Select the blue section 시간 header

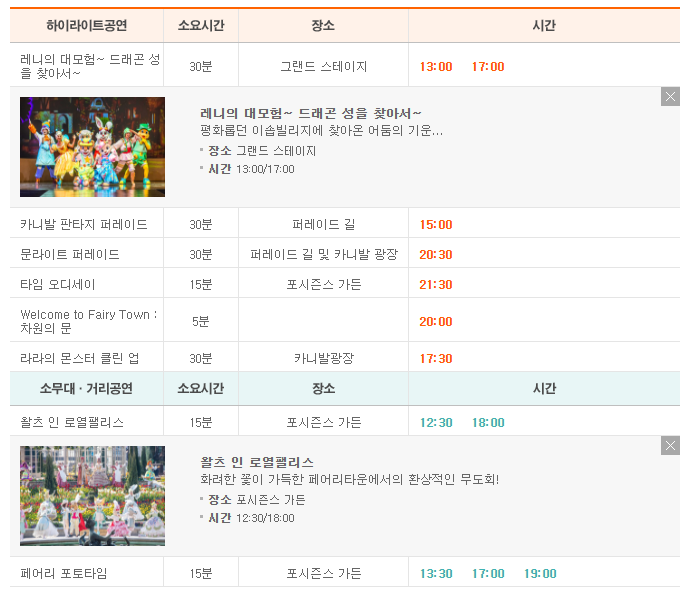click(x=544, y=388)
